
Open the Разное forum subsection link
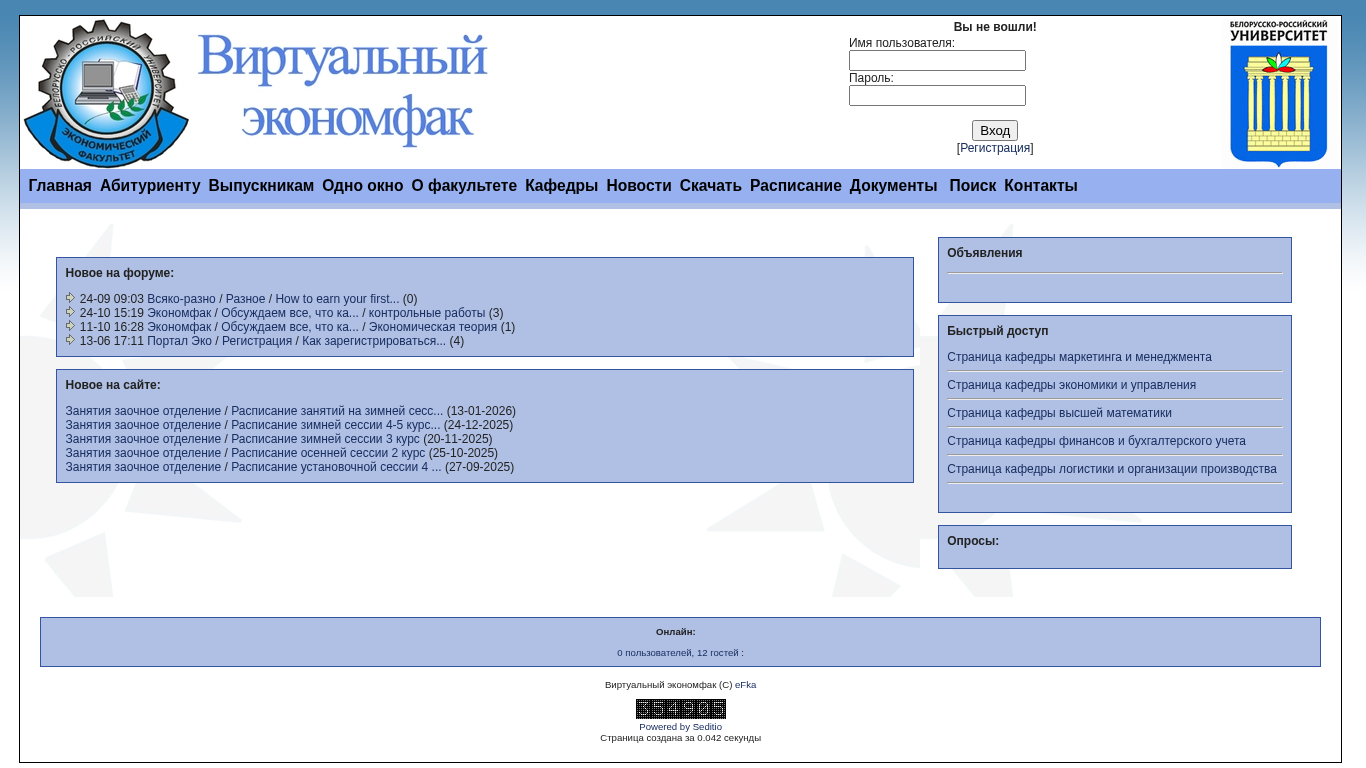click(x=246, y=299)
